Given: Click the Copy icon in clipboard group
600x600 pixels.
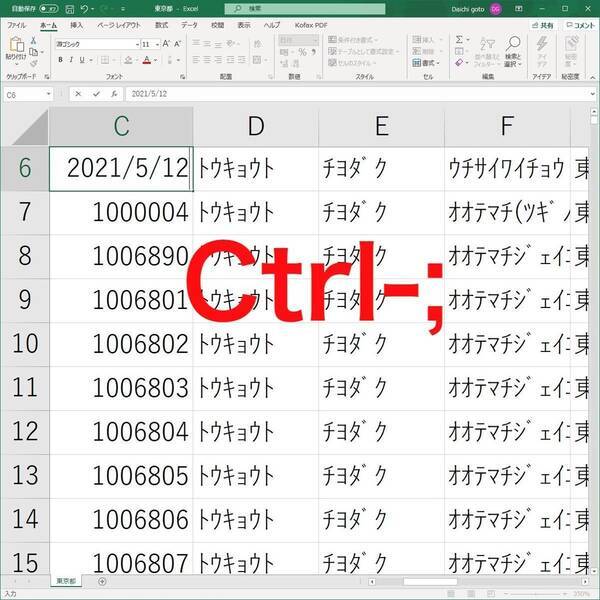Looking at the screenshot, I should [x=33, y=52].
